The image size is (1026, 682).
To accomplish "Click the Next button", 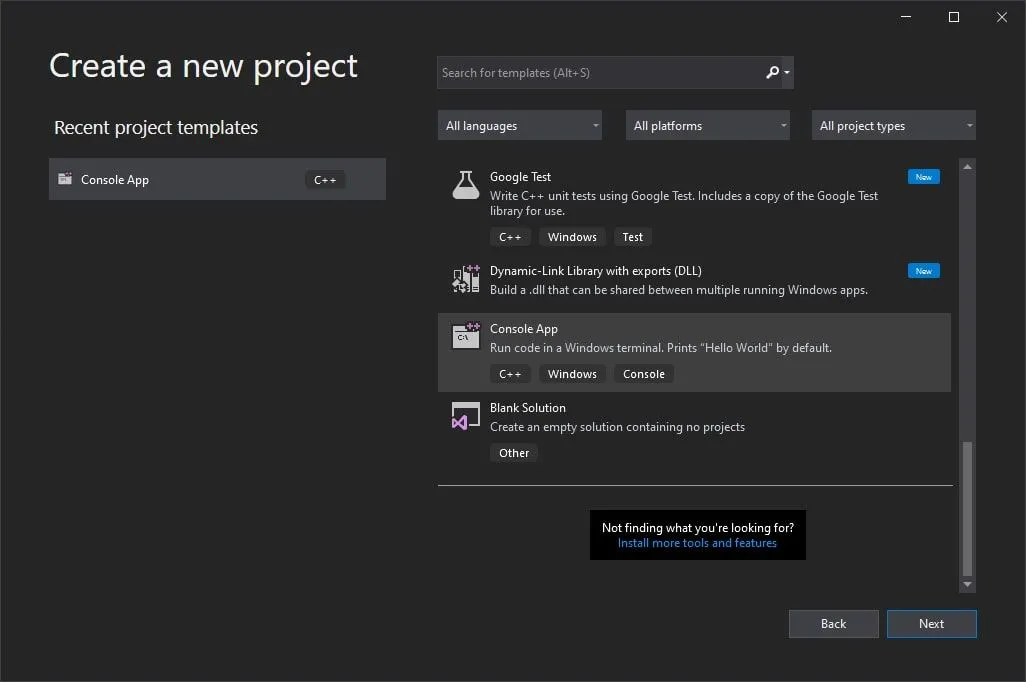I will [931, 623].
